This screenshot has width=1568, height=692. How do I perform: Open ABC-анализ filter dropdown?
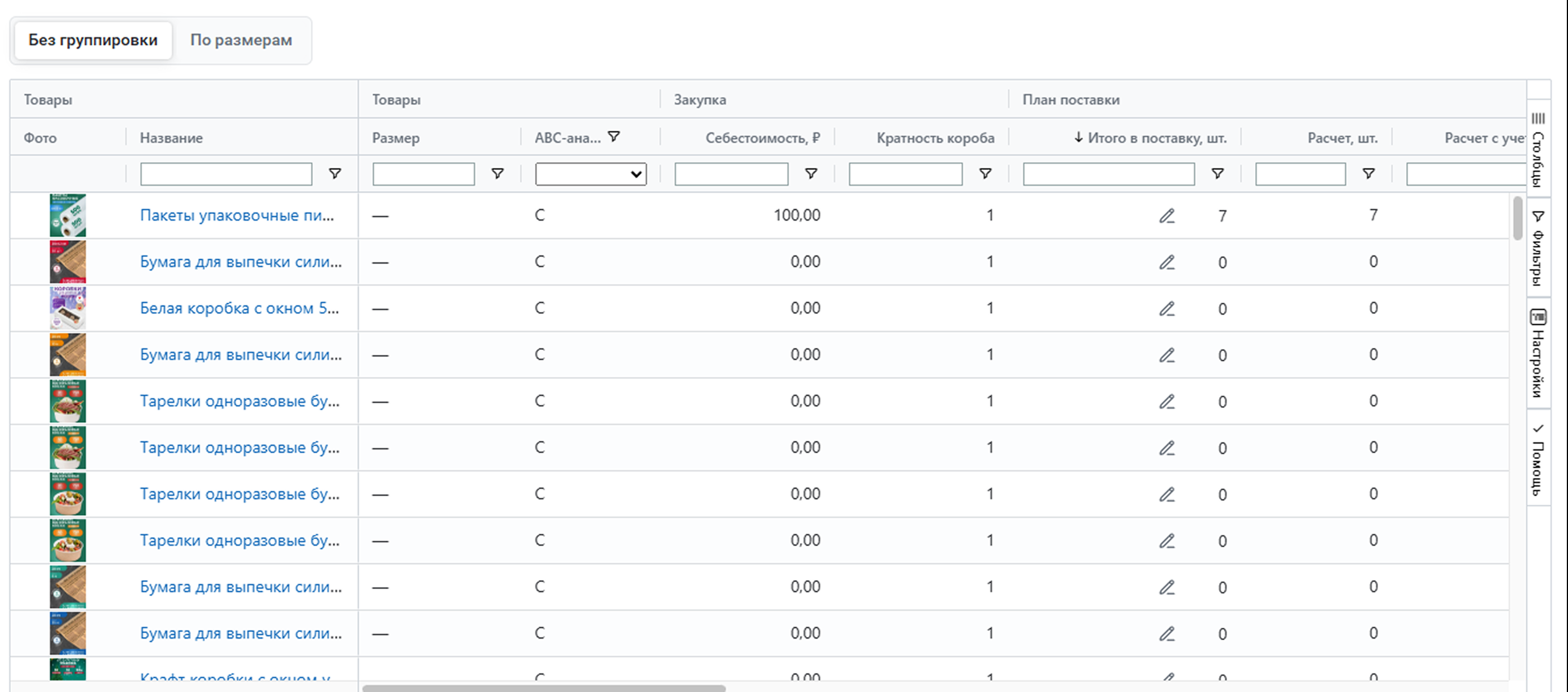[590, 175]
